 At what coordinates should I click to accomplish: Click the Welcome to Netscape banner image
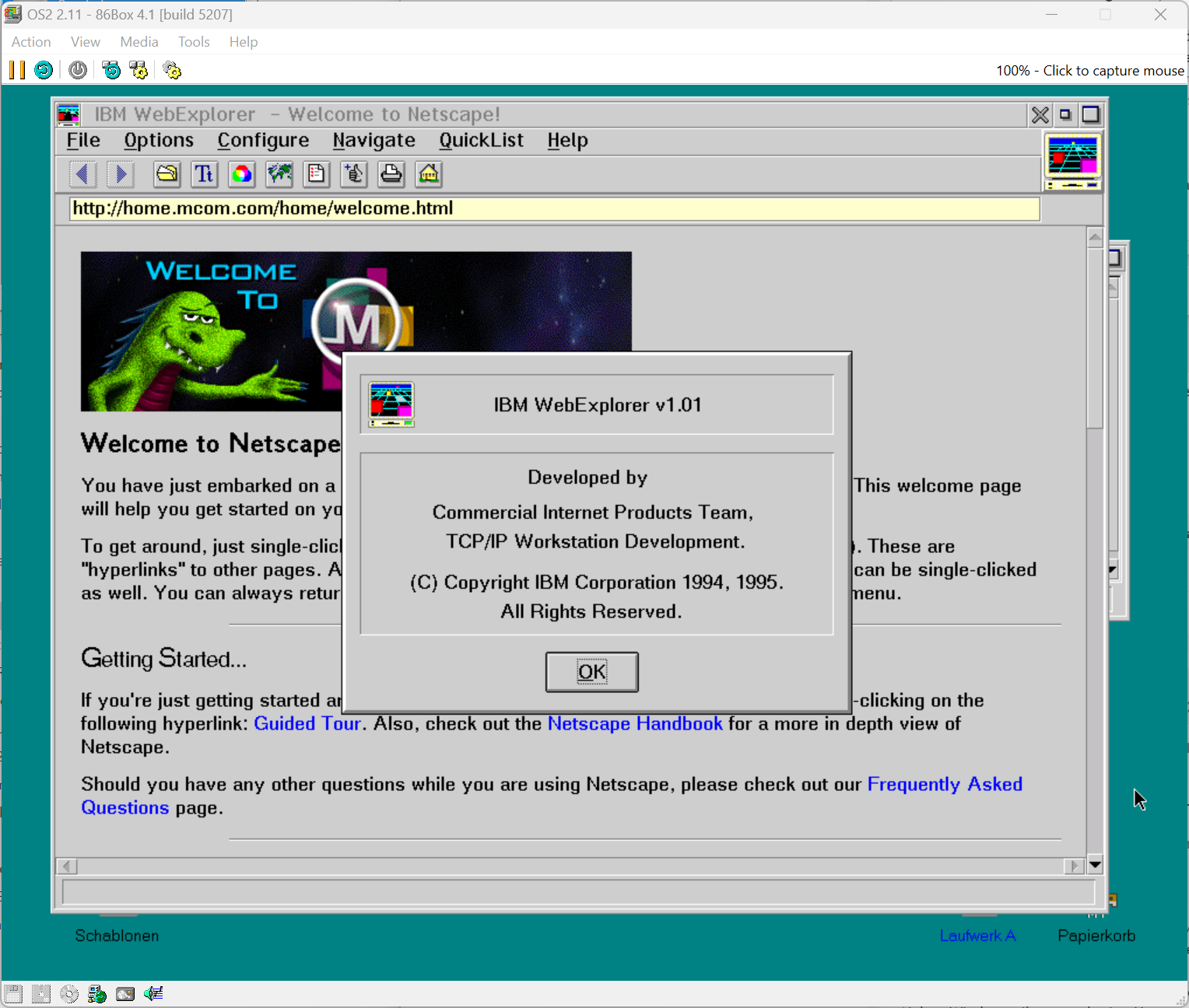pos(356,331)
